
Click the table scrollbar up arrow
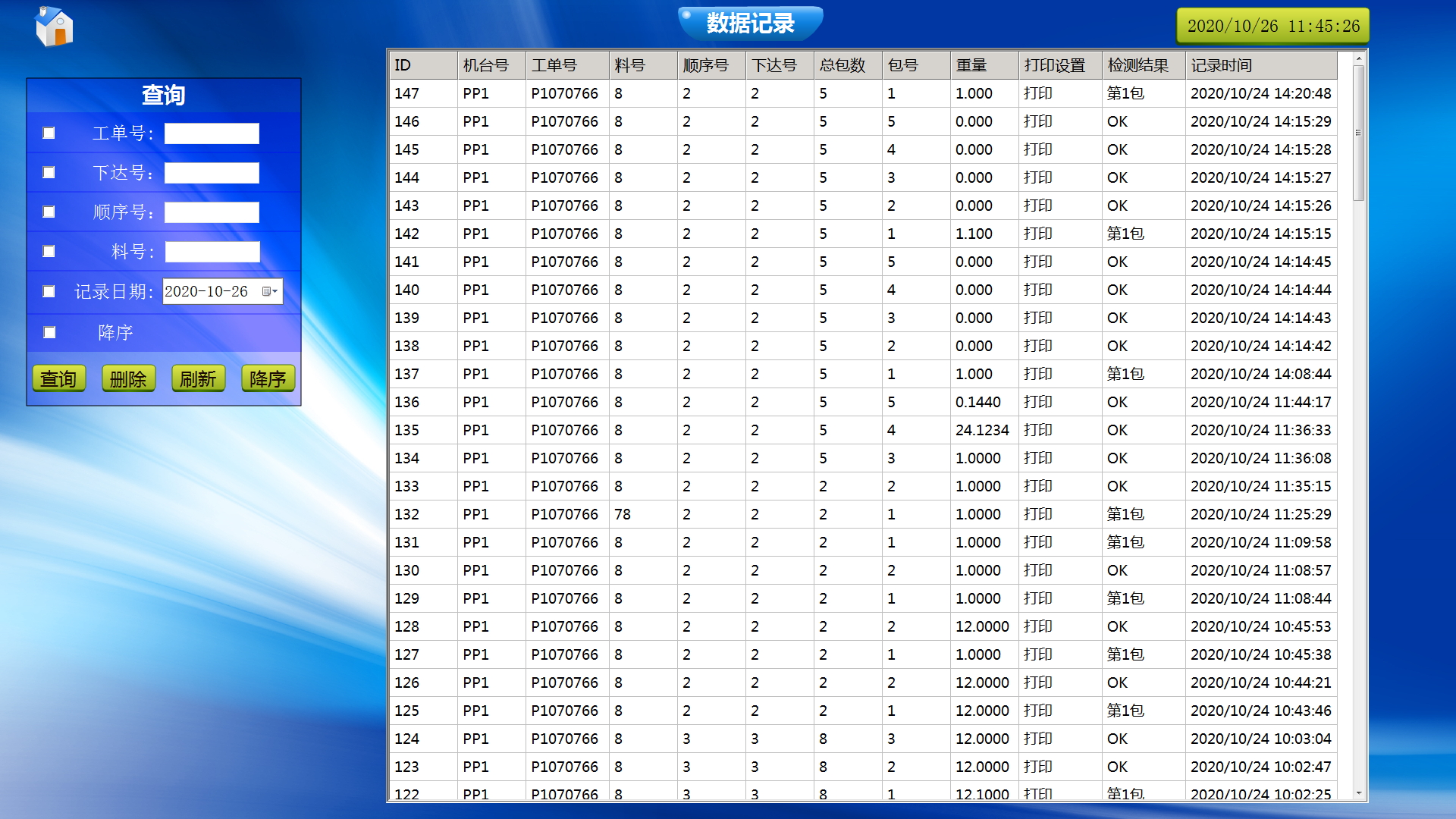1358,58
